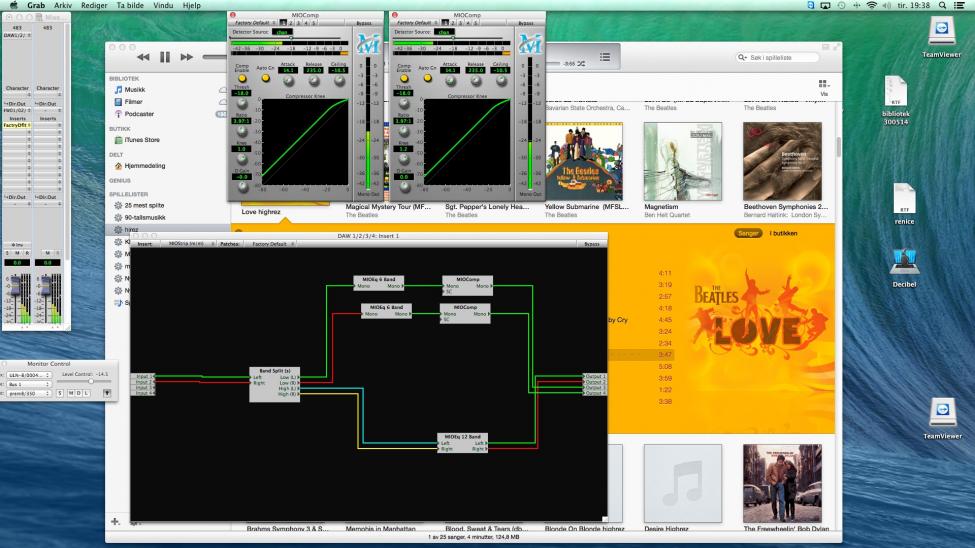Toggle Auto Gn on right MIOComp
This screenshot has height=548, width=975.
click(x=427, y=78)
